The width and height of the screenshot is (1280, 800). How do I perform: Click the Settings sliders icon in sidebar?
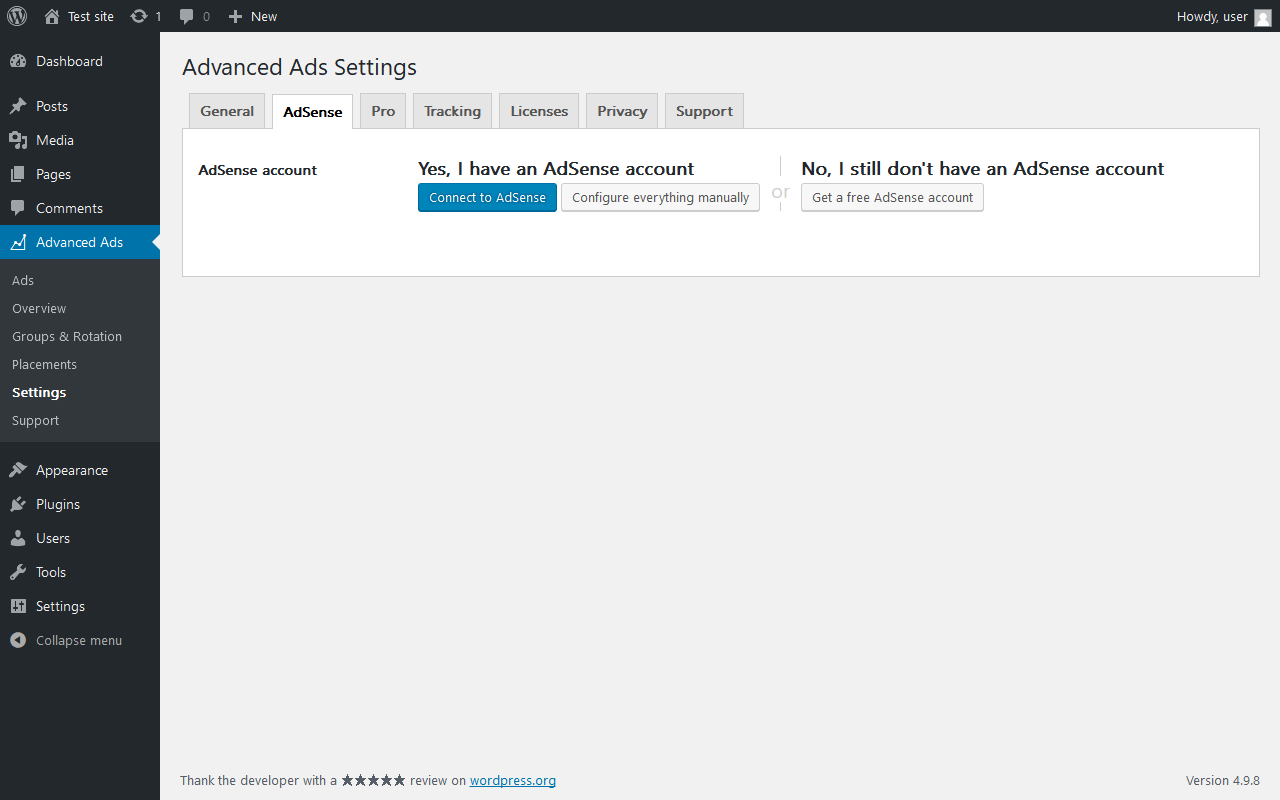(18, 606)
